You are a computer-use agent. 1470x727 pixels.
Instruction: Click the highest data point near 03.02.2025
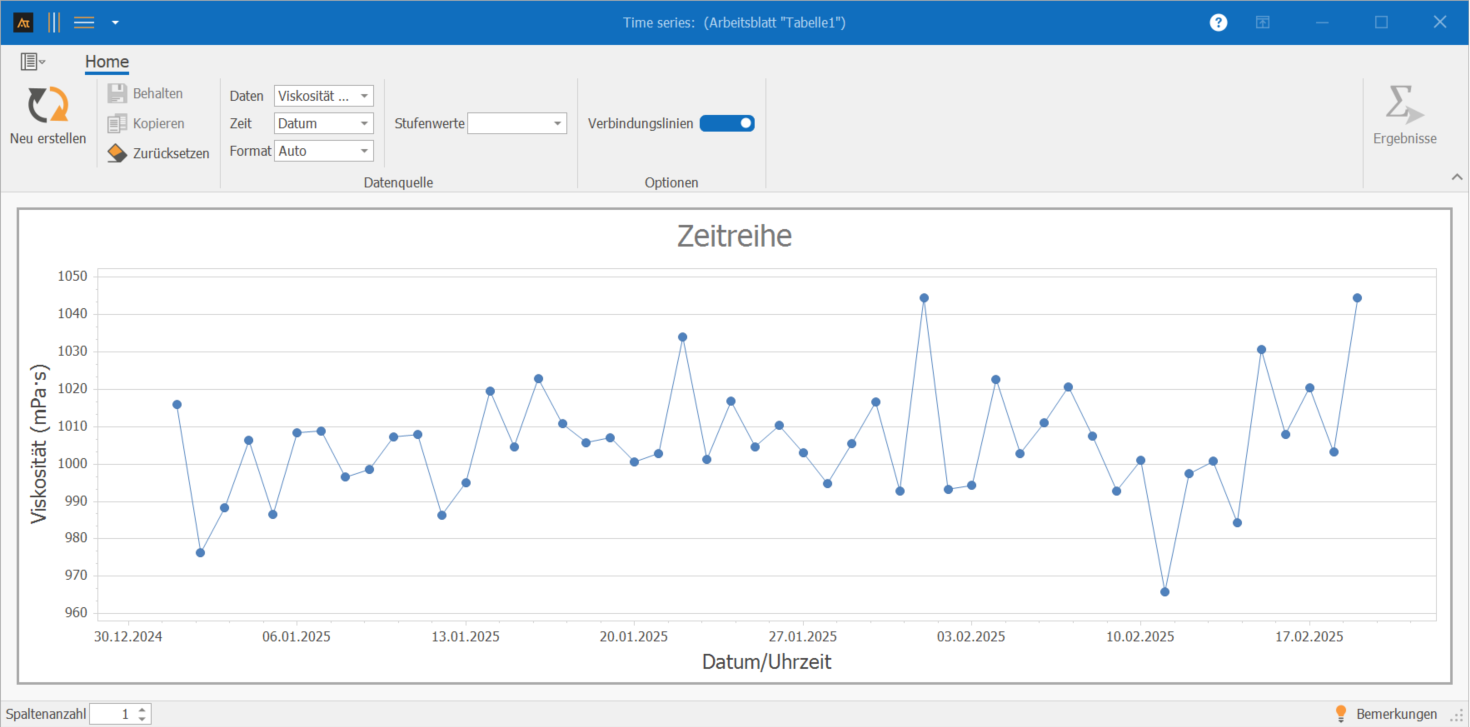(924, 298)
